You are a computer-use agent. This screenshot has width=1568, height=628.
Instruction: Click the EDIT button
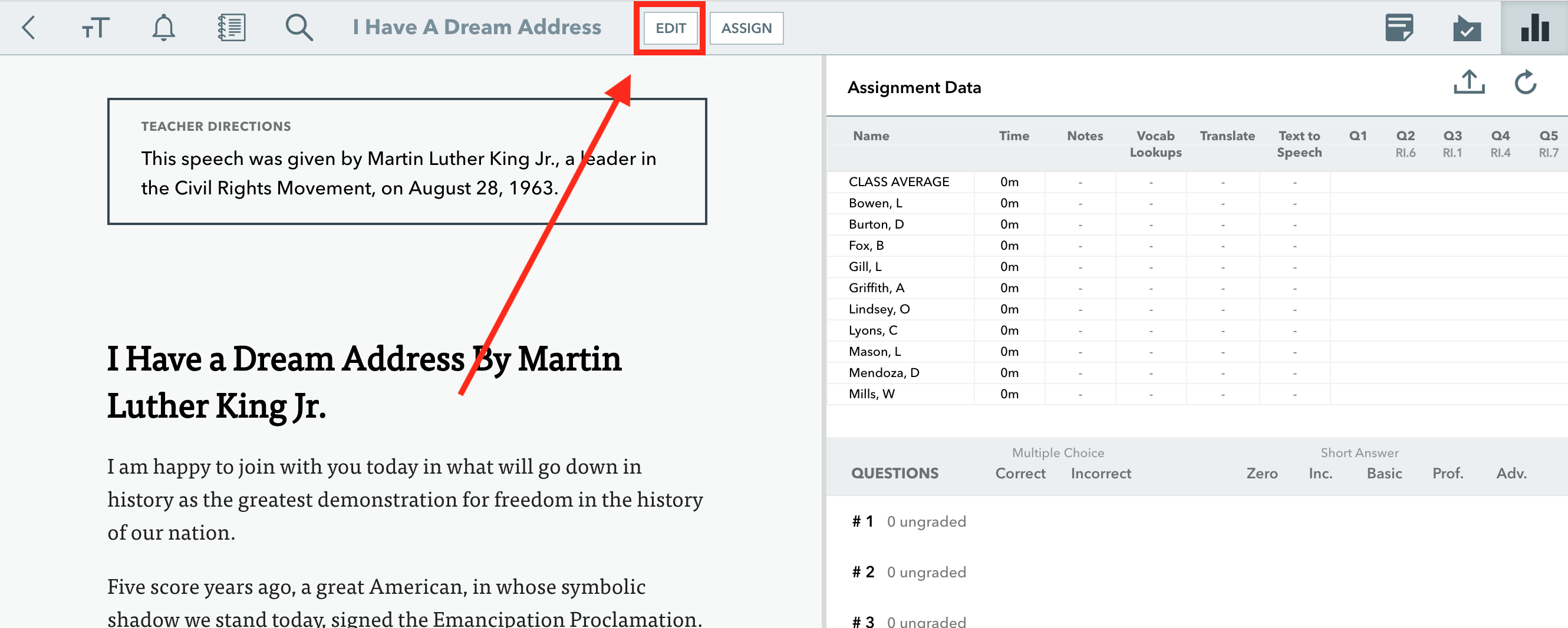tap(670, 28)
